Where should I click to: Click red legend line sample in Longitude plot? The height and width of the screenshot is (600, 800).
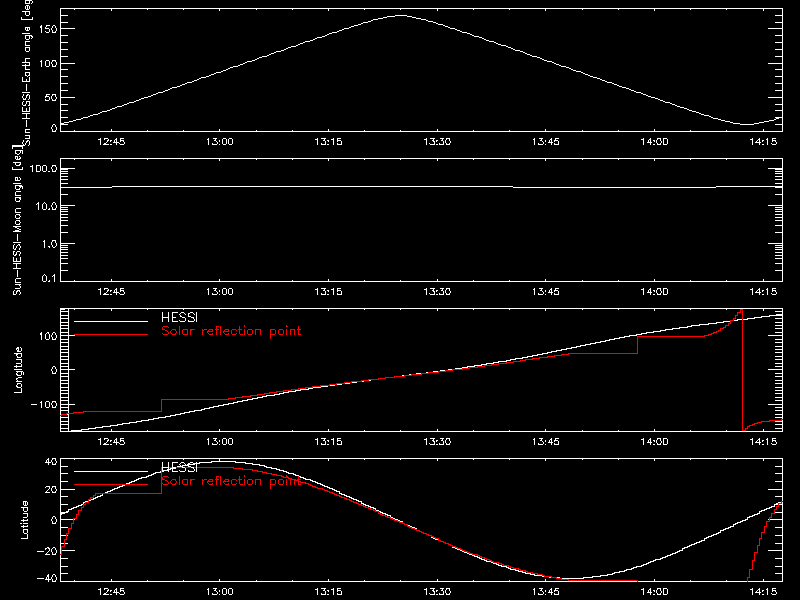[111, 335]
